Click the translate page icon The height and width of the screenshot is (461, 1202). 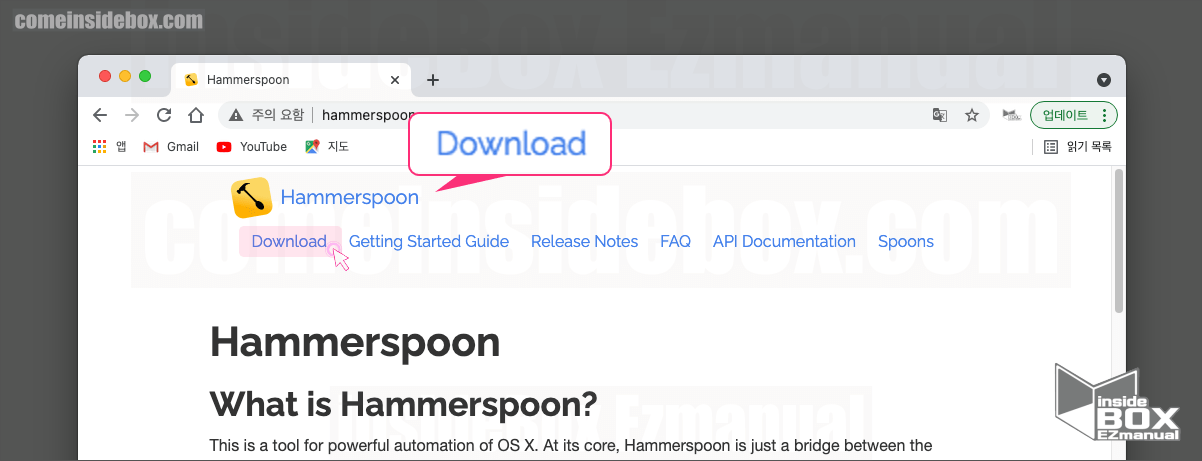point(939,115)
